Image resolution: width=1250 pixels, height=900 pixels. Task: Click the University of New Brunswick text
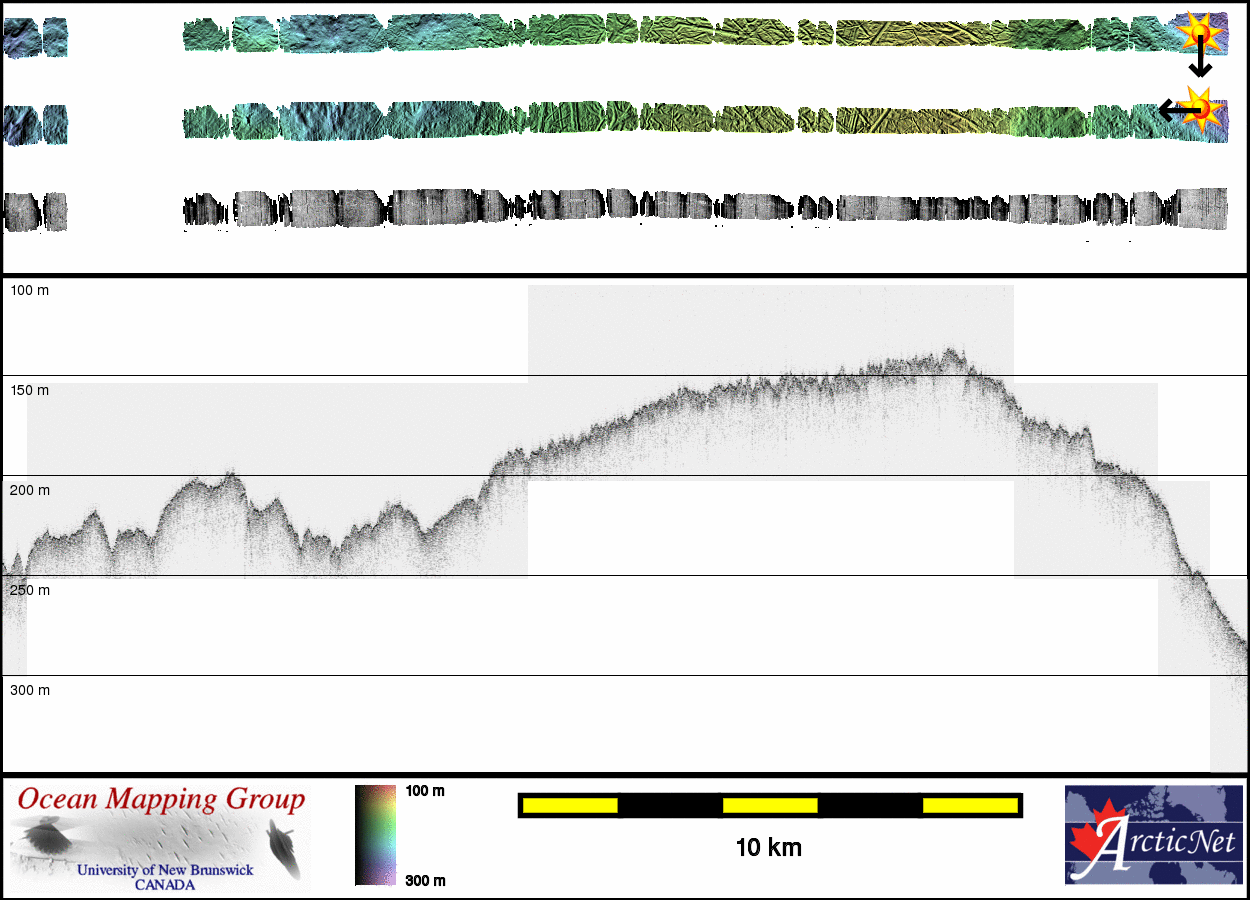165,870
